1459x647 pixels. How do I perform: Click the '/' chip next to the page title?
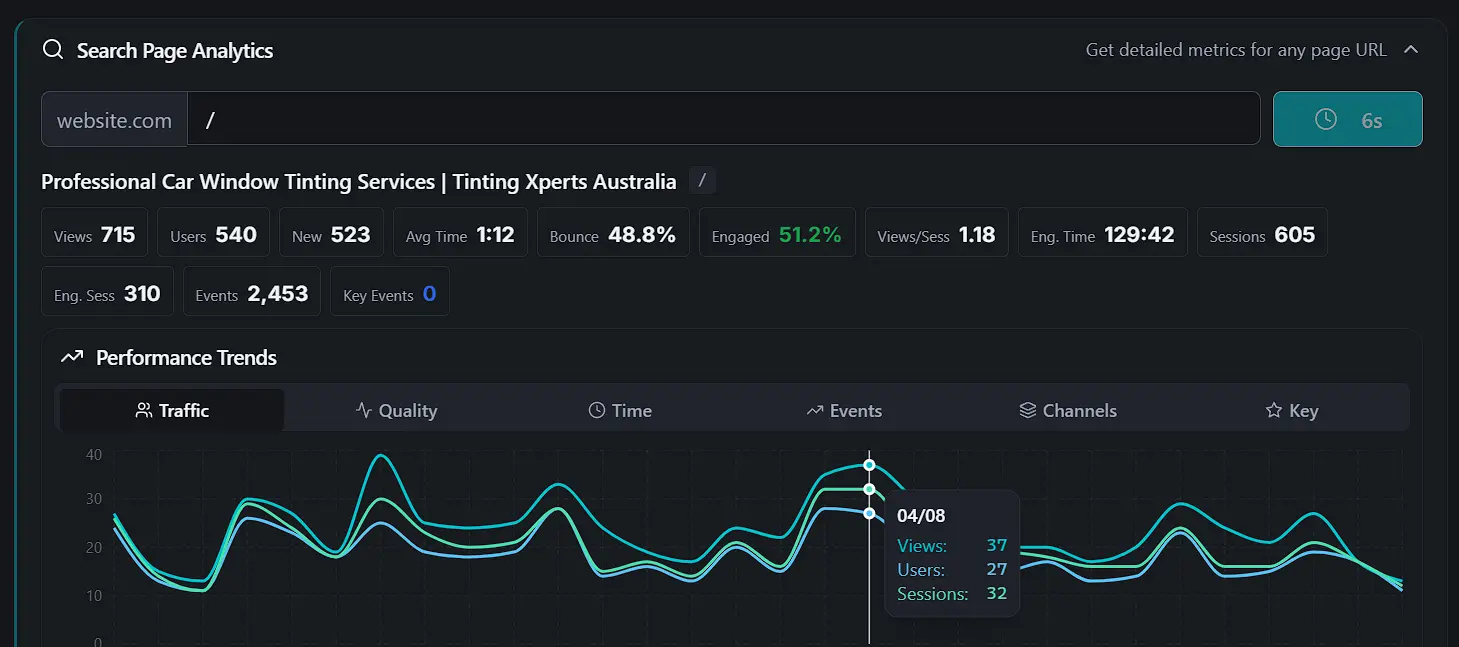(702, 180)
